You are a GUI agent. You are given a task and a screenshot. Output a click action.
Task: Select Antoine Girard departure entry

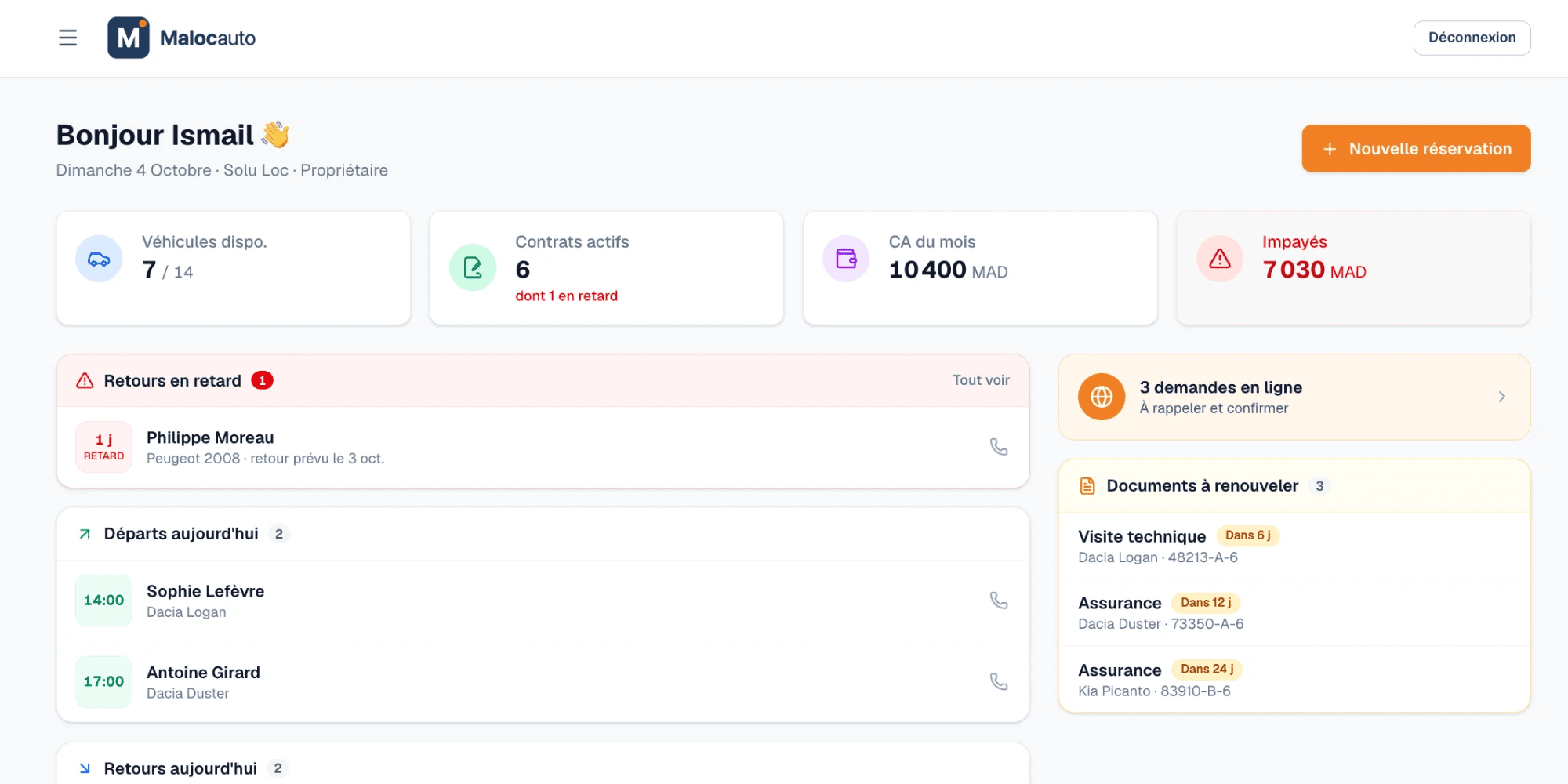pos(543,682)
